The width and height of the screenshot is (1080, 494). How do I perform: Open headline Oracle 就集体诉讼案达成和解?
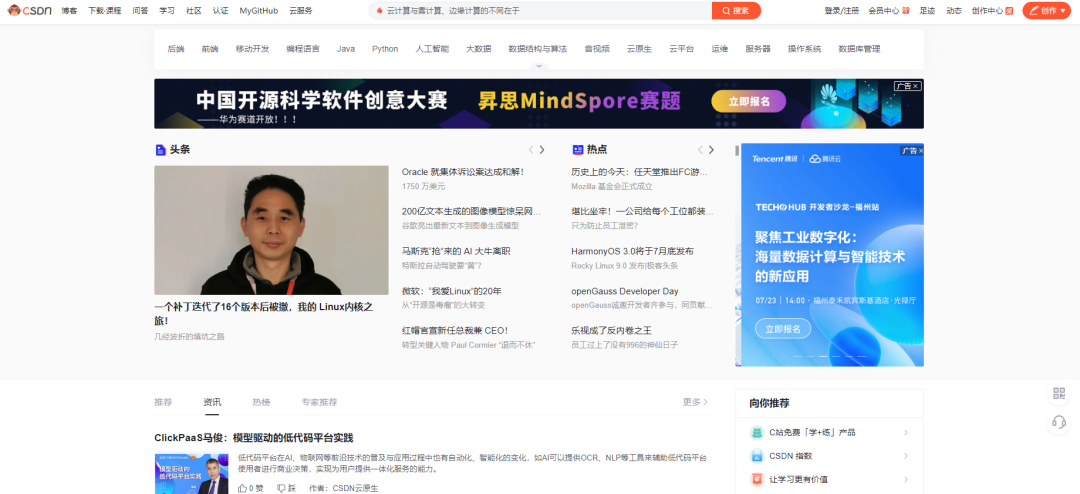tap(463, 172)
